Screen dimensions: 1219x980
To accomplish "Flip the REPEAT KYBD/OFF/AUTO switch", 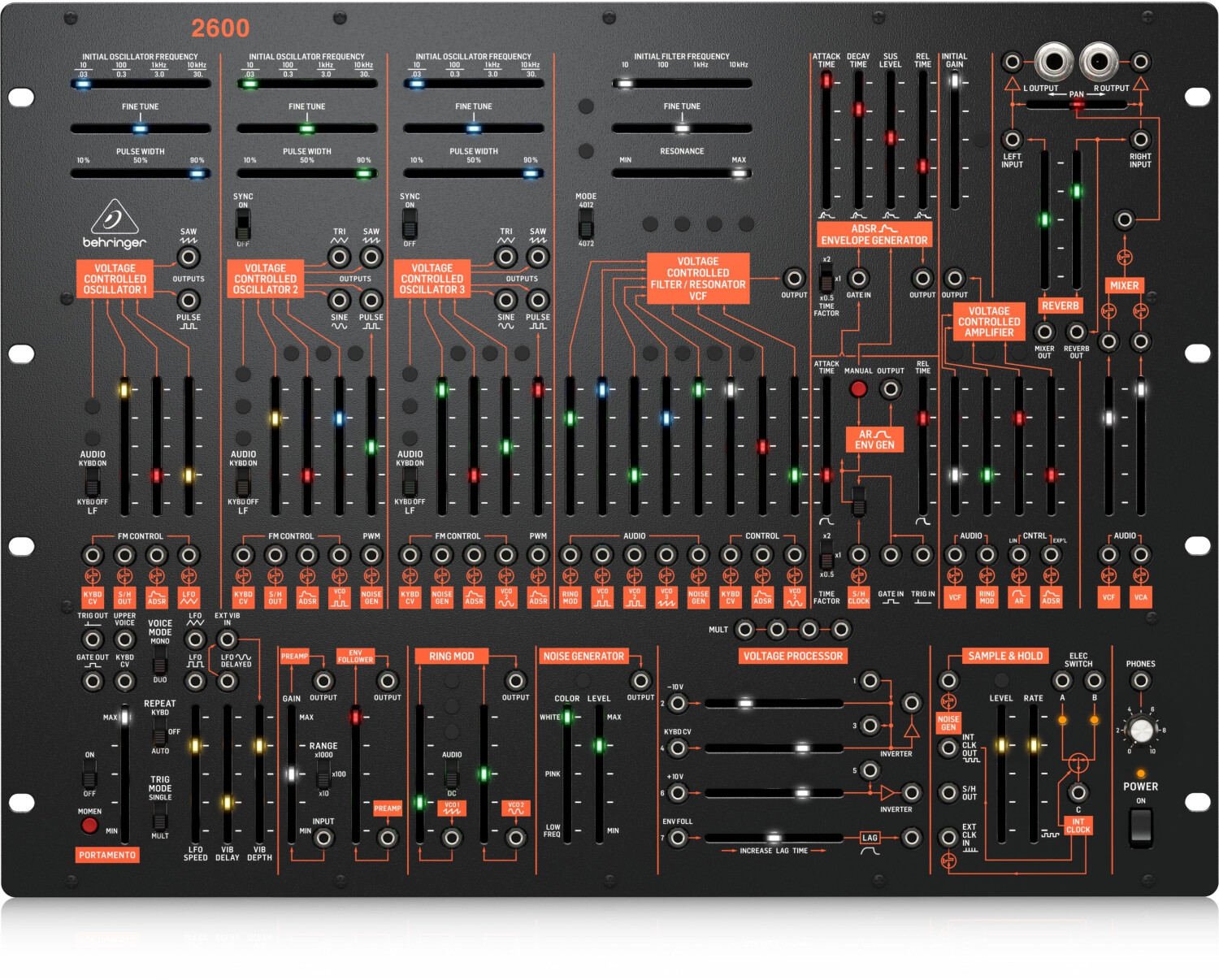I will (160, 731).
